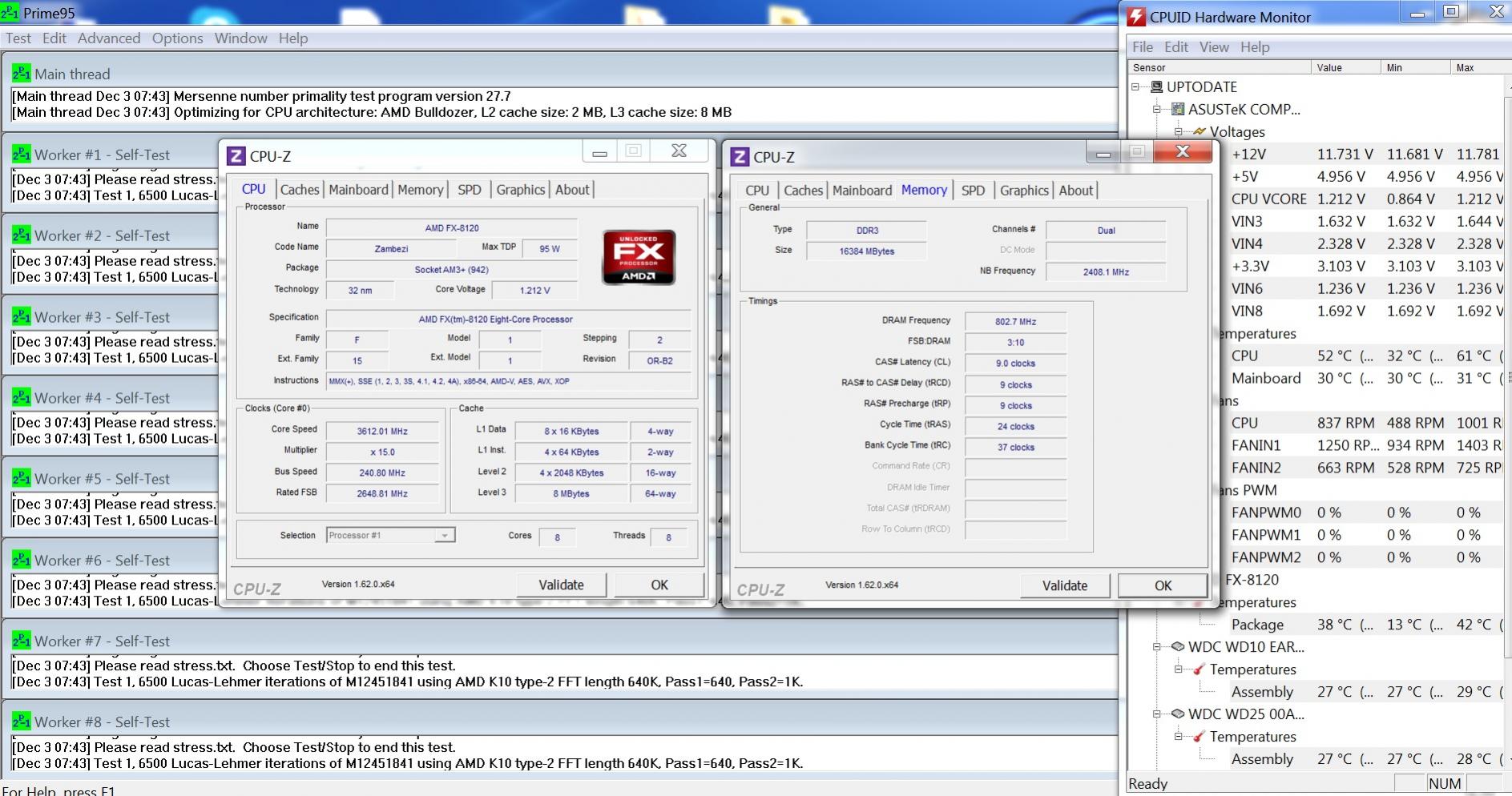
Task: Click the Help menu in Hardware Monitor
Action: pyautogui.click(x=1255, y=47)
